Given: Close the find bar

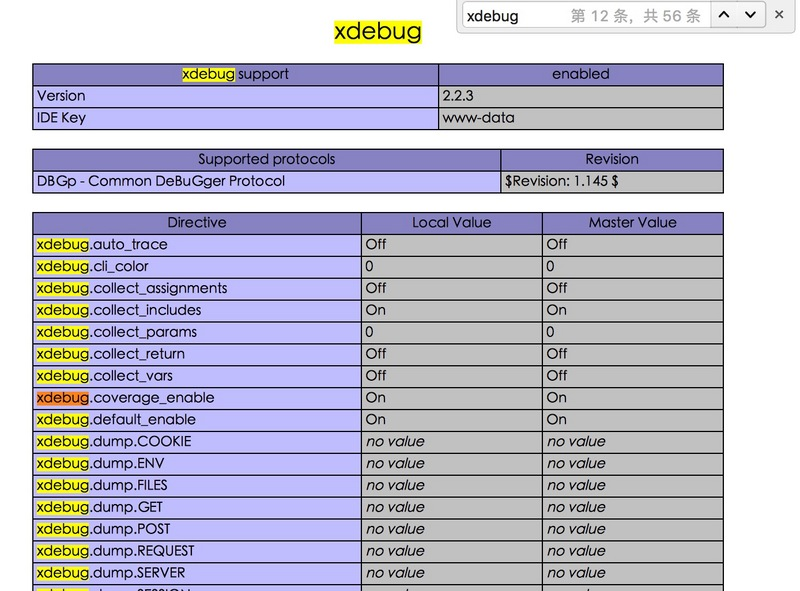Looking at the screenshot, I should [779, 15].
